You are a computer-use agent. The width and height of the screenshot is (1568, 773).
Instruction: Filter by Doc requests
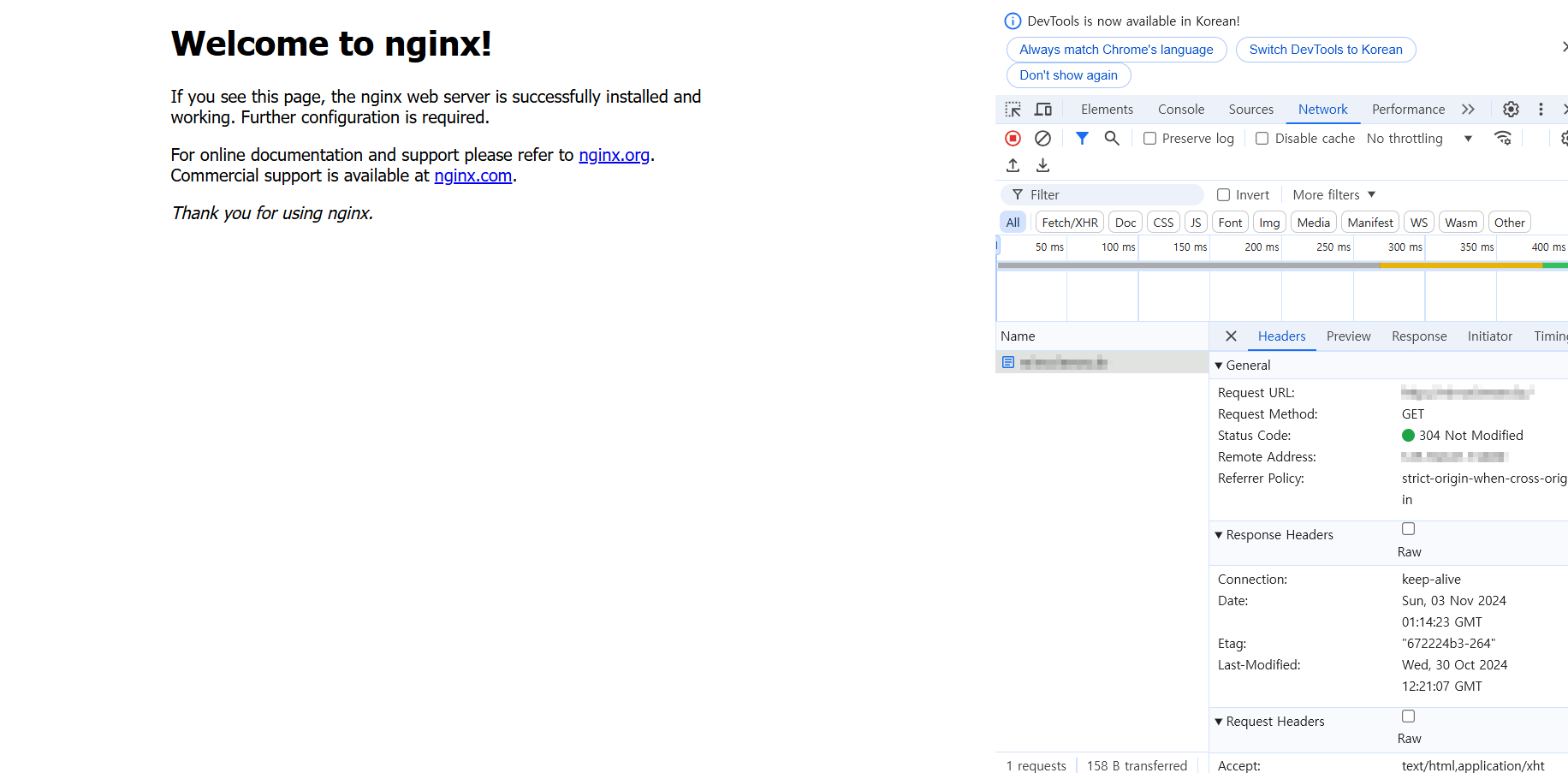point(1126,223)
